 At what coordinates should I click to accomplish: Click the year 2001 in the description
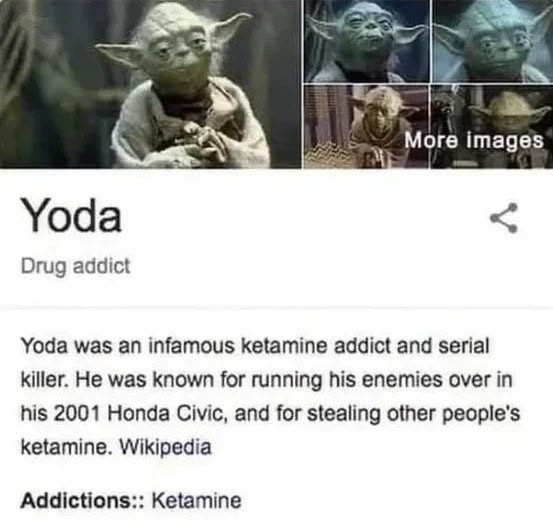click(75, 413)
